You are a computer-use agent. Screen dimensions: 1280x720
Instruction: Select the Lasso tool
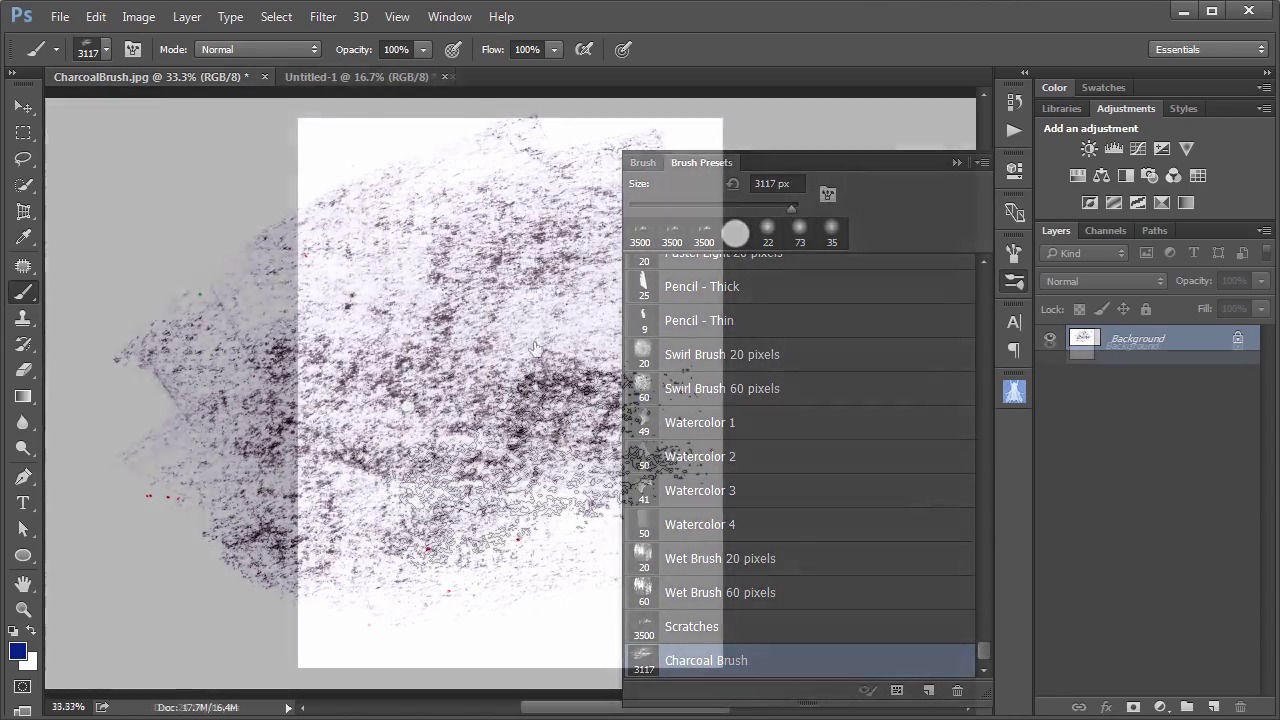[x=23, y=159]
